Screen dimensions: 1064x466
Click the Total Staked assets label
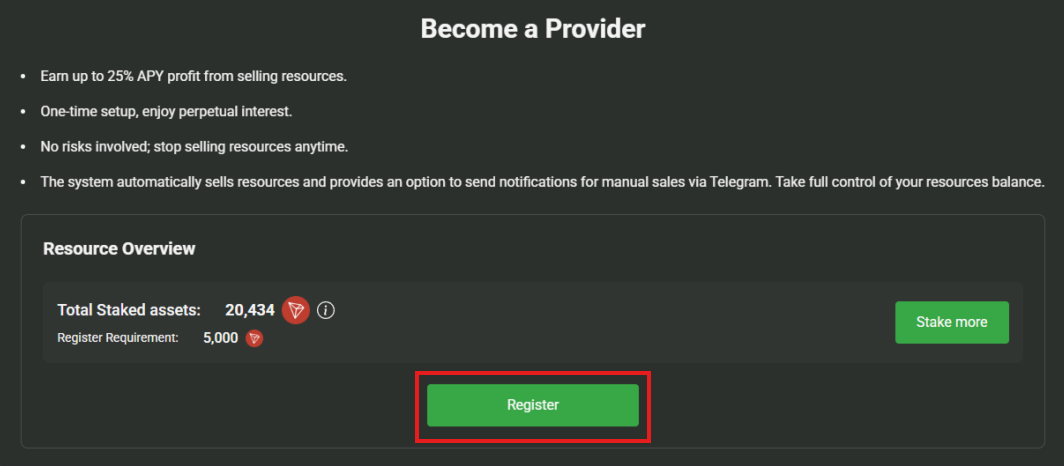tap(129, 310)
